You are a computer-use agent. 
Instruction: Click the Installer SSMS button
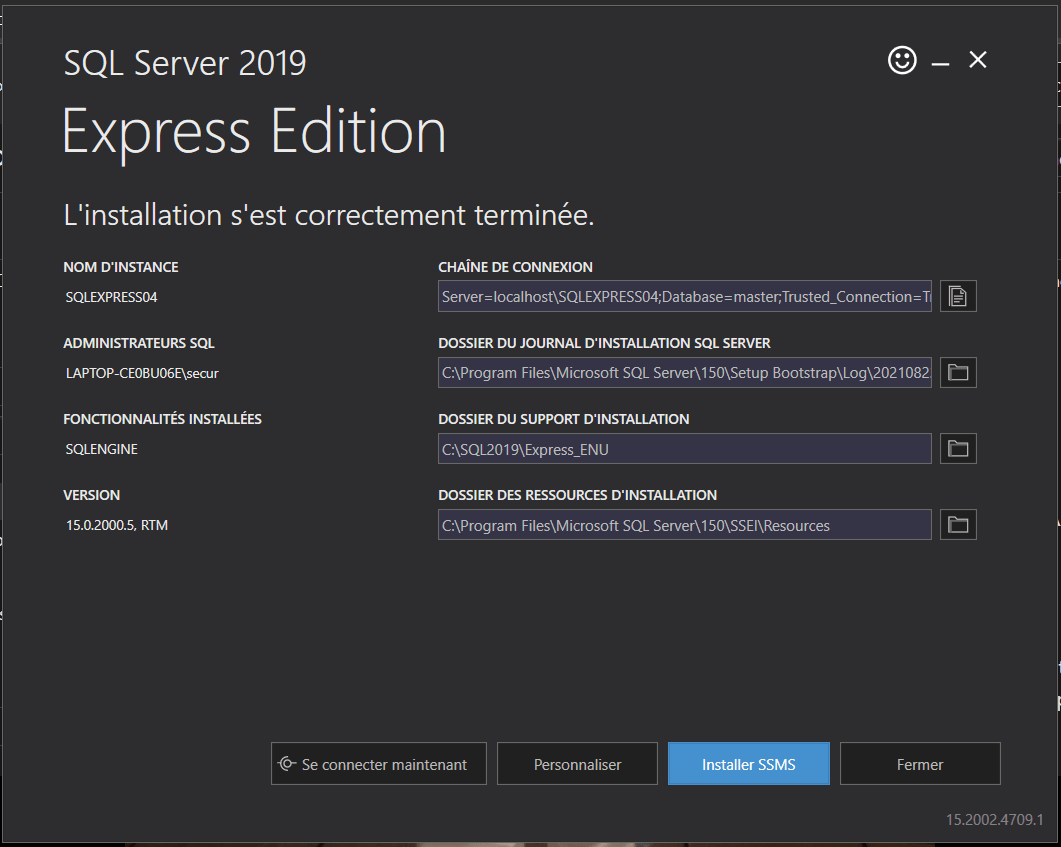point(748,764)
